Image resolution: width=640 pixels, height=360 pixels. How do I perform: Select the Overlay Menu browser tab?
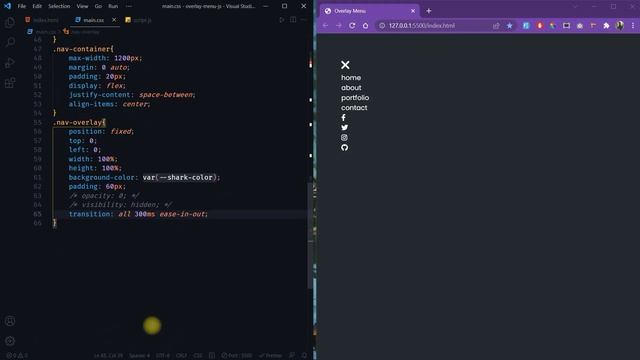(369, 11)
